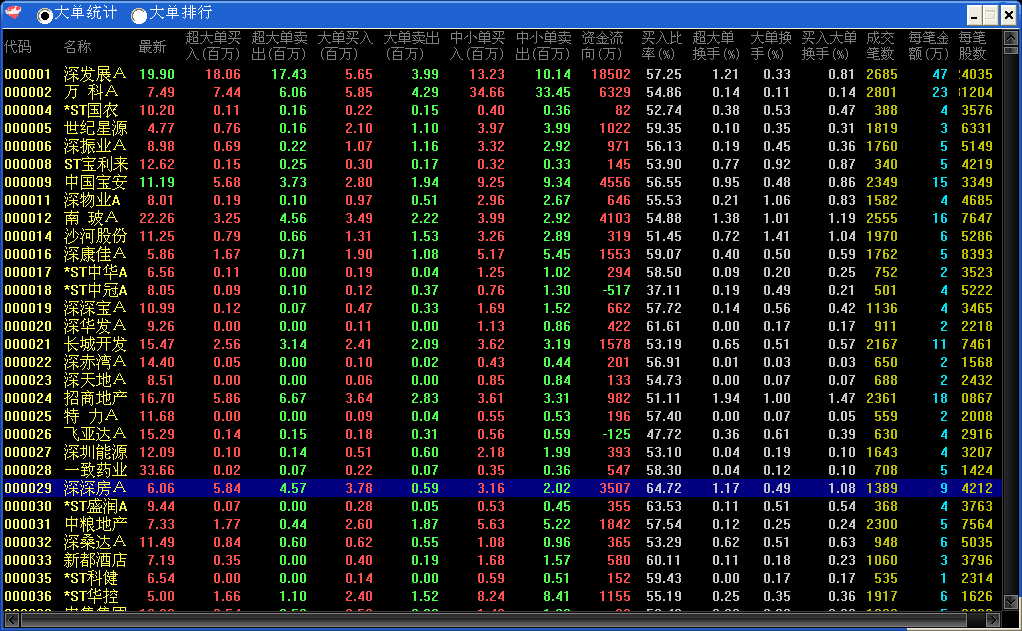Sort by 成交笔数 column header

coord(880,46)
